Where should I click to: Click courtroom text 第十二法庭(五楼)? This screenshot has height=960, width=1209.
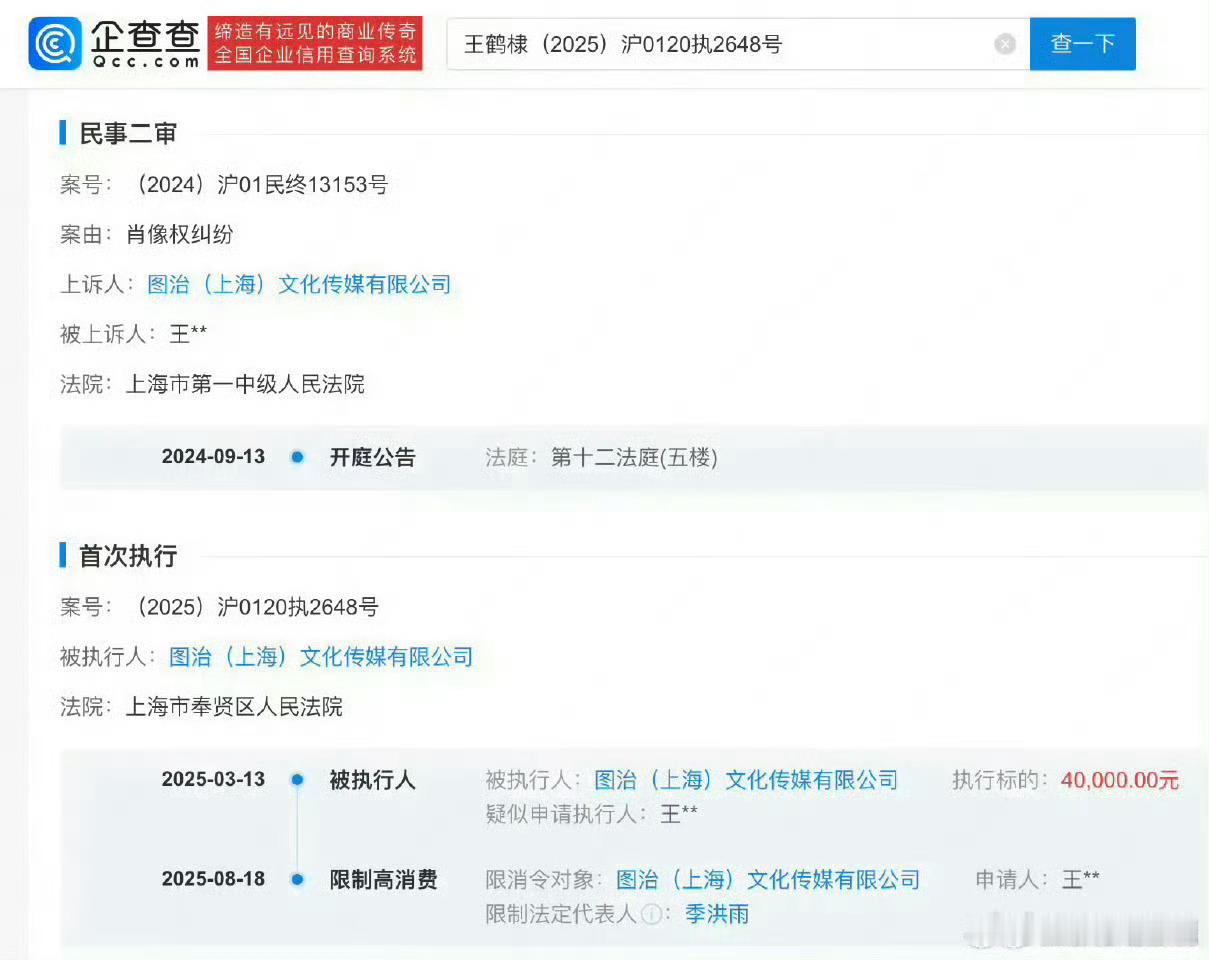pyautogui.click(x=634, y=457)
